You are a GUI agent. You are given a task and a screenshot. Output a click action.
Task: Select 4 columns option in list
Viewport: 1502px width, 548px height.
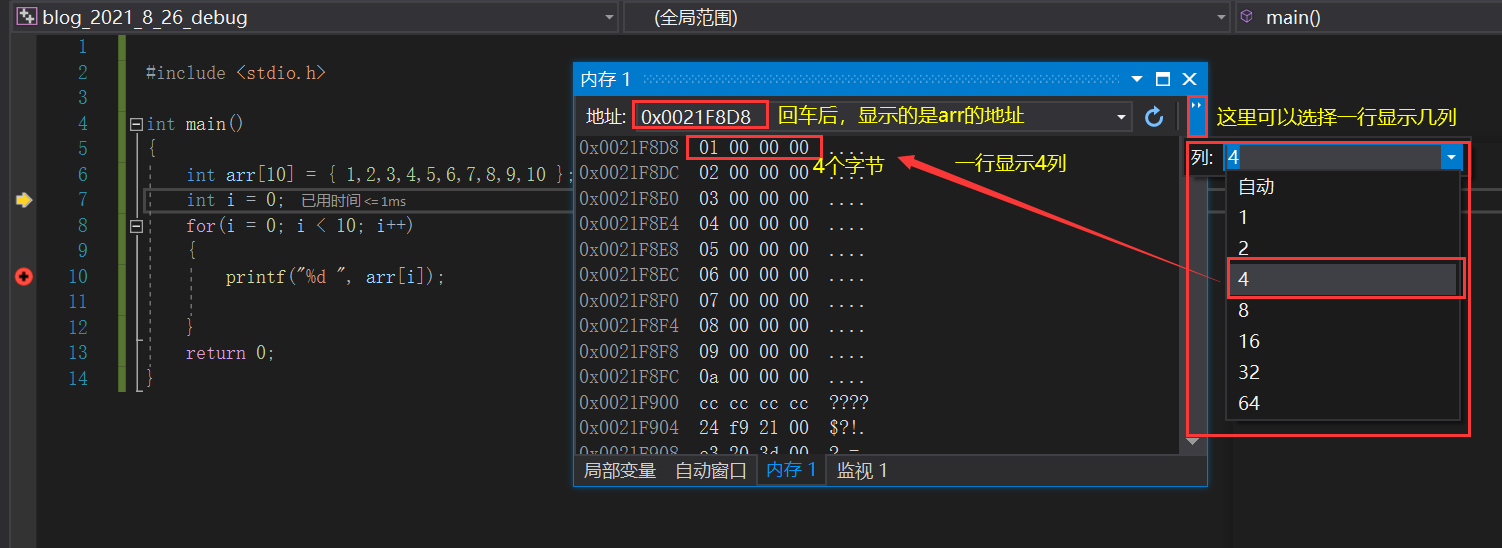[x=1342, y=279]
